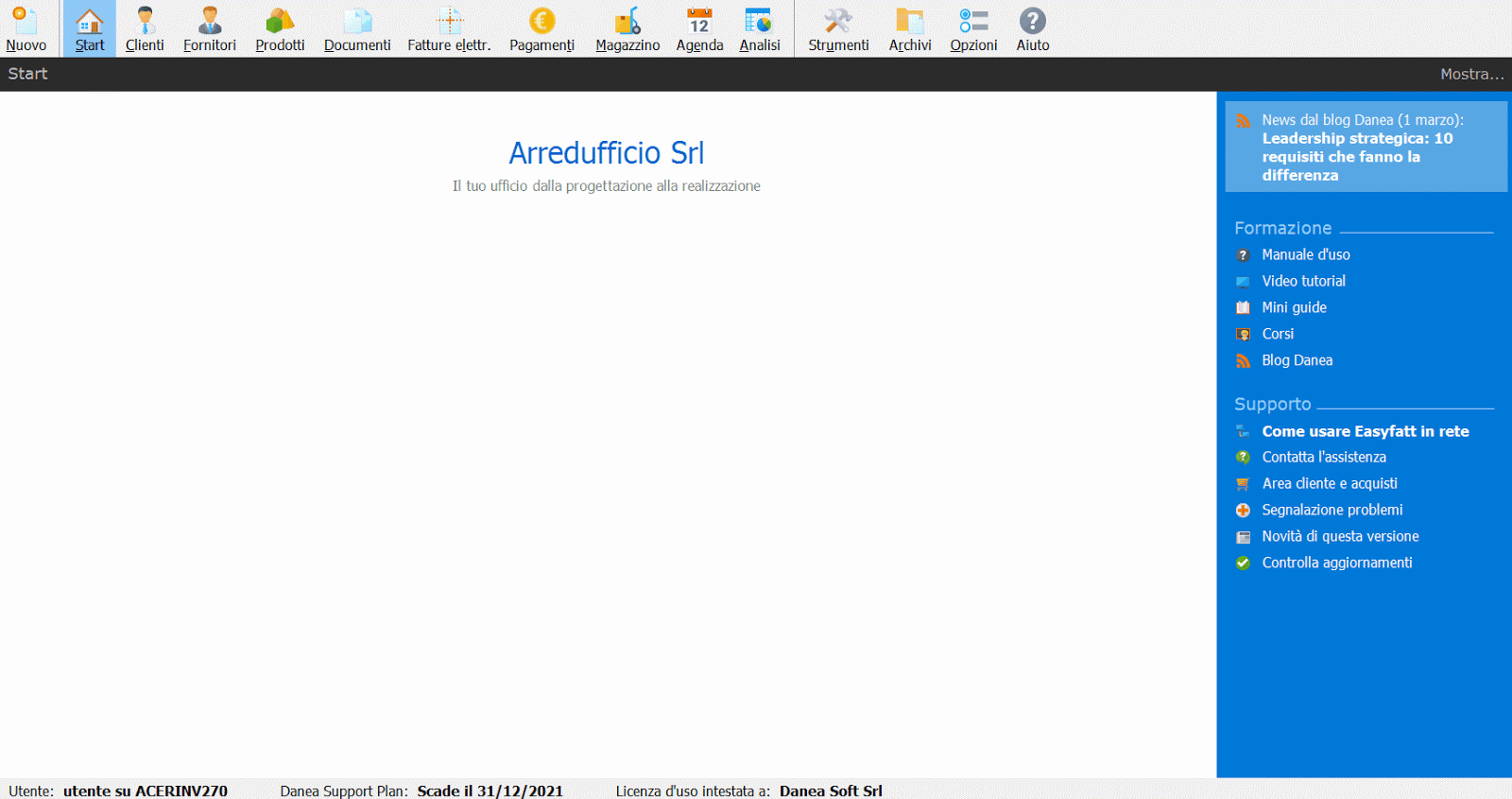Open the Prodotti section icon

tap(280, 21)
